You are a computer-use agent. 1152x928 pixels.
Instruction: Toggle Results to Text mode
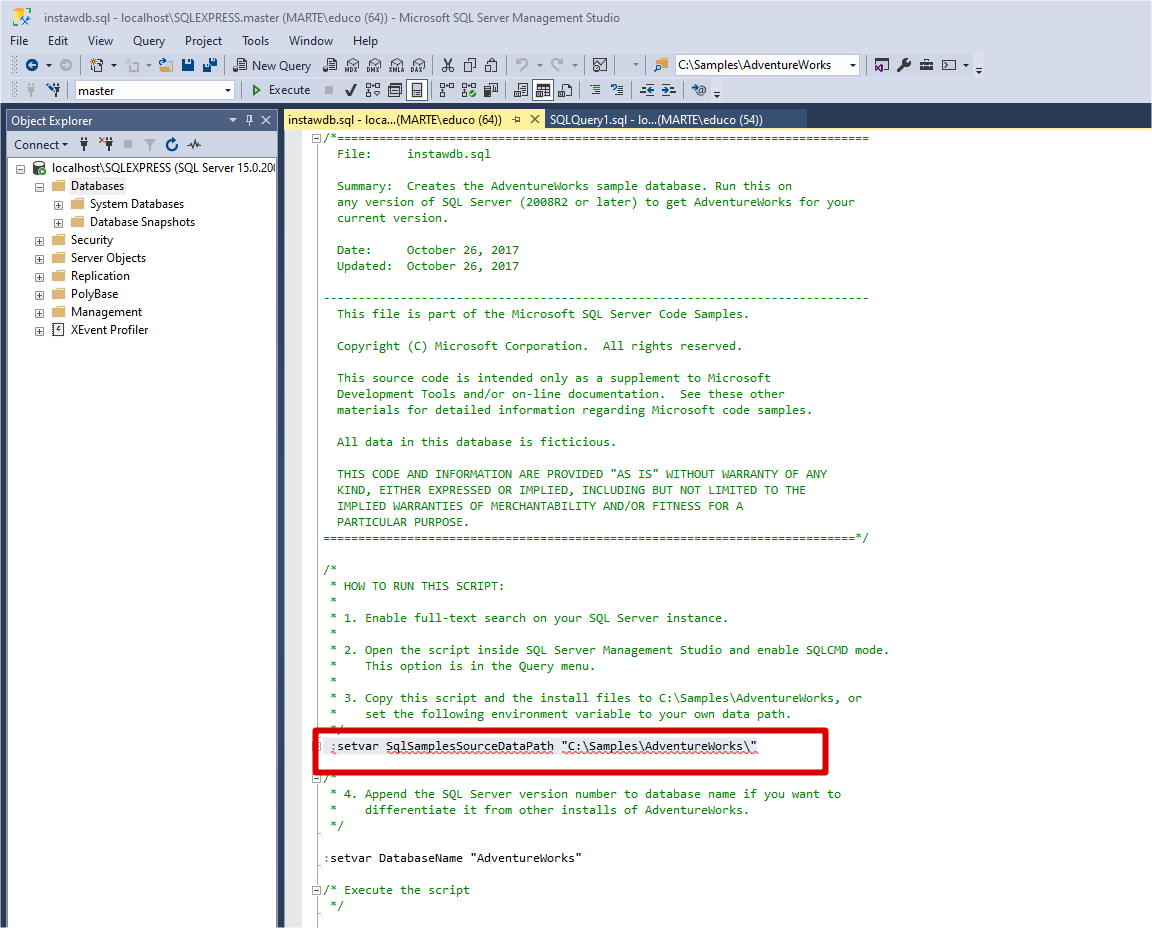coord(521,90)
